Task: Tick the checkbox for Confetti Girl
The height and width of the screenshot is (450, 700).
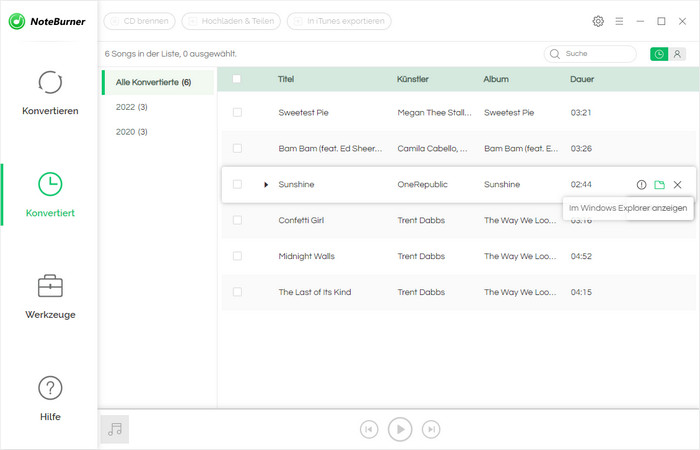Action: 237,220
